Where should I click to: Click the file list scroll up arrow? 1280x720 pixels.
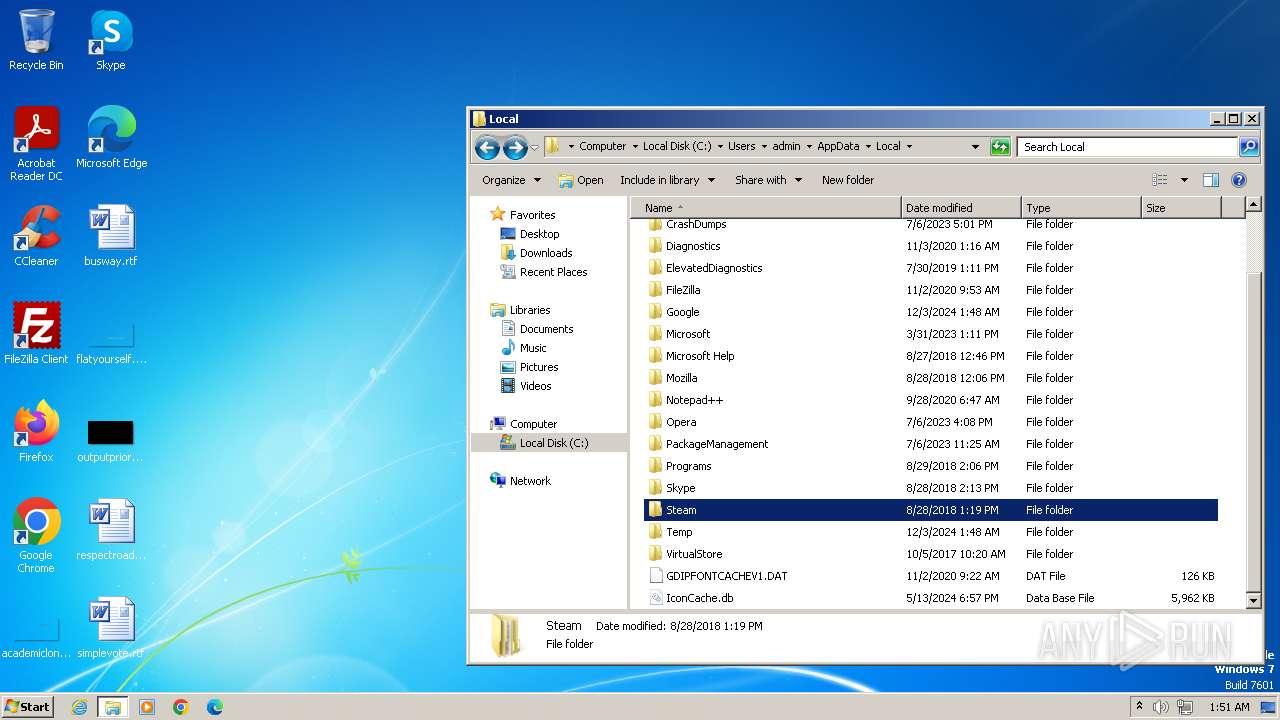(1254, 205)
